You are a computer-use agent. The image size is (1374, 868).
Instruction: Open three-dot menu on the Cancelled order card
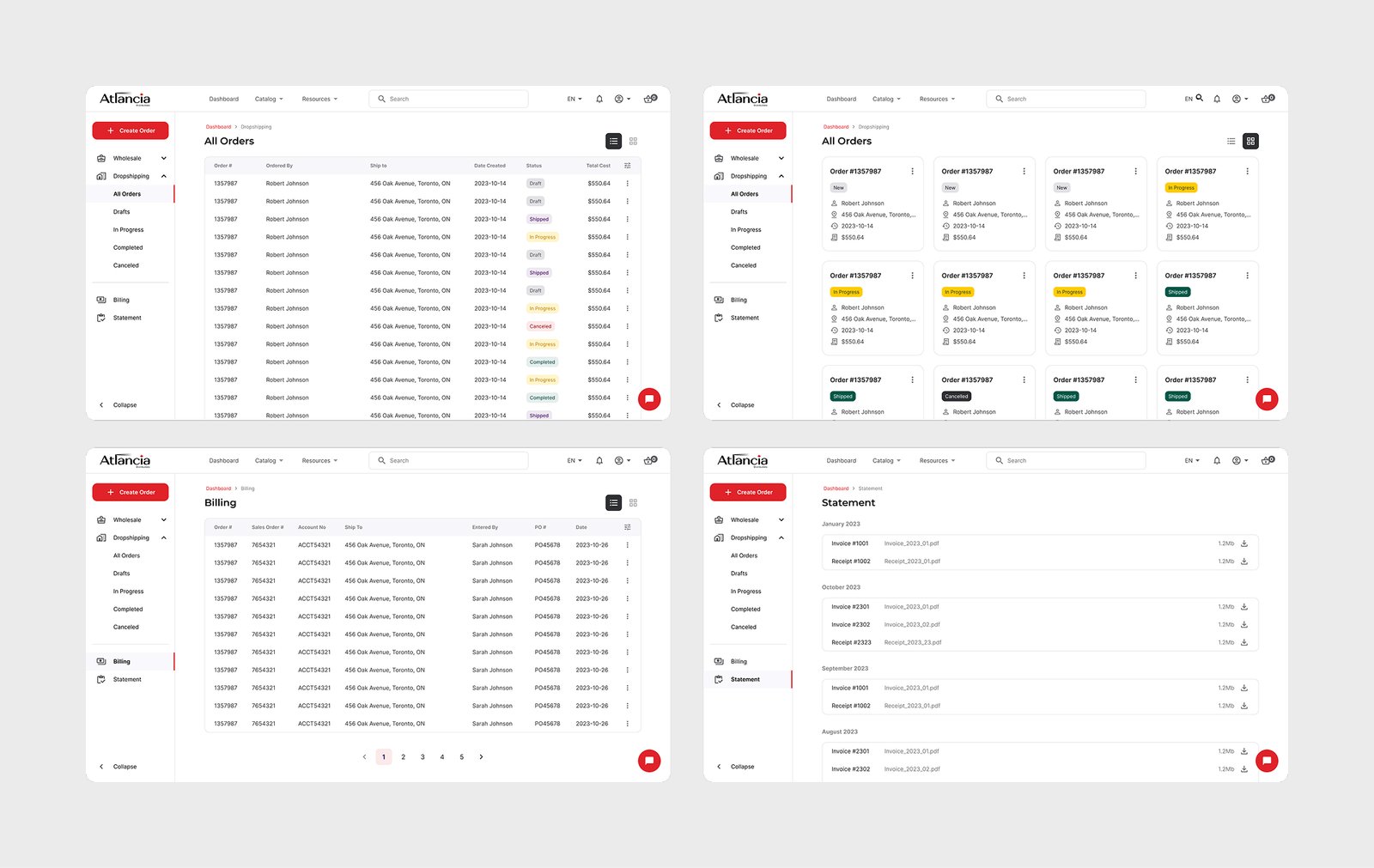tap(1024, 379)
